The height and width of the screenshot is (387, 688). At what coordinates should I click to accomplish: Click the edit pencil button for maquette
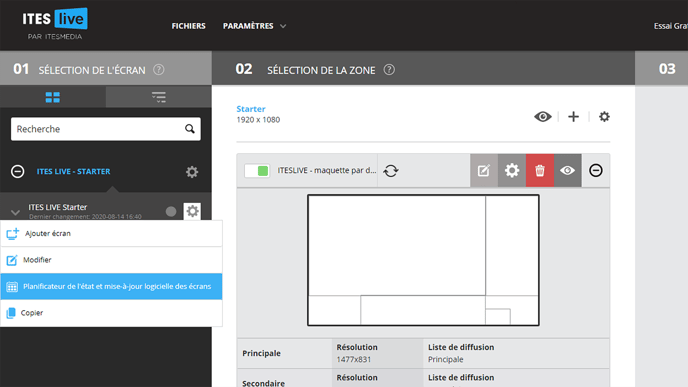(484, 170)
